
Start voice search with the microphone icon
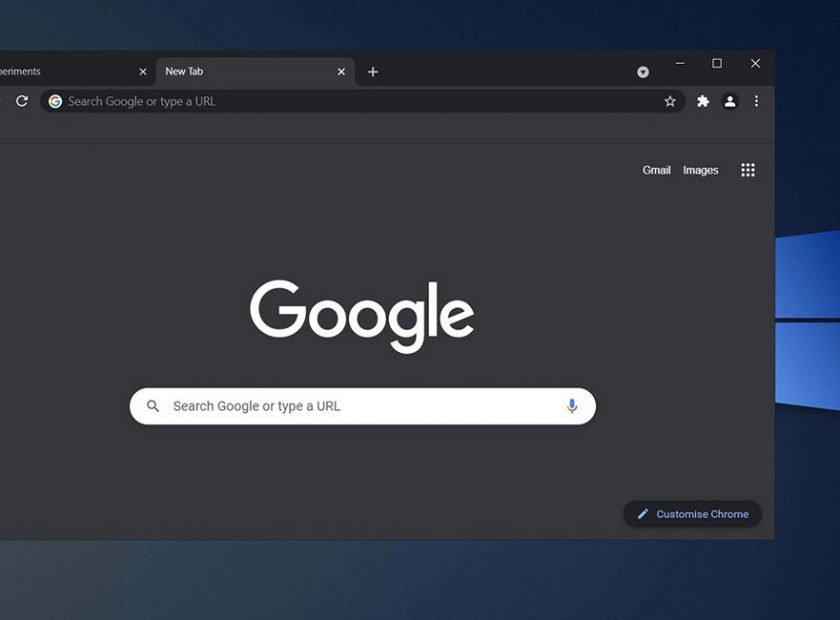pyautogui.click(x=572, y=406)
